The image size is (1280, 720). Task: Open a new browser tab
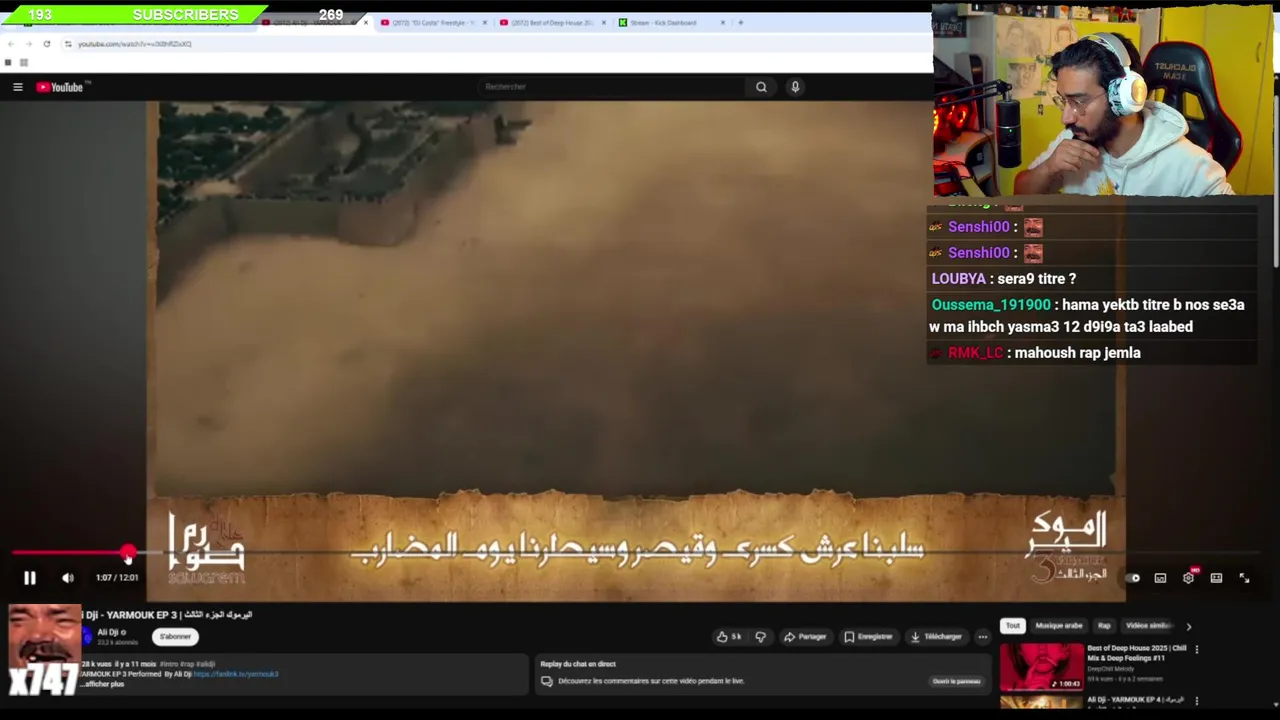[x=740, y=23]
